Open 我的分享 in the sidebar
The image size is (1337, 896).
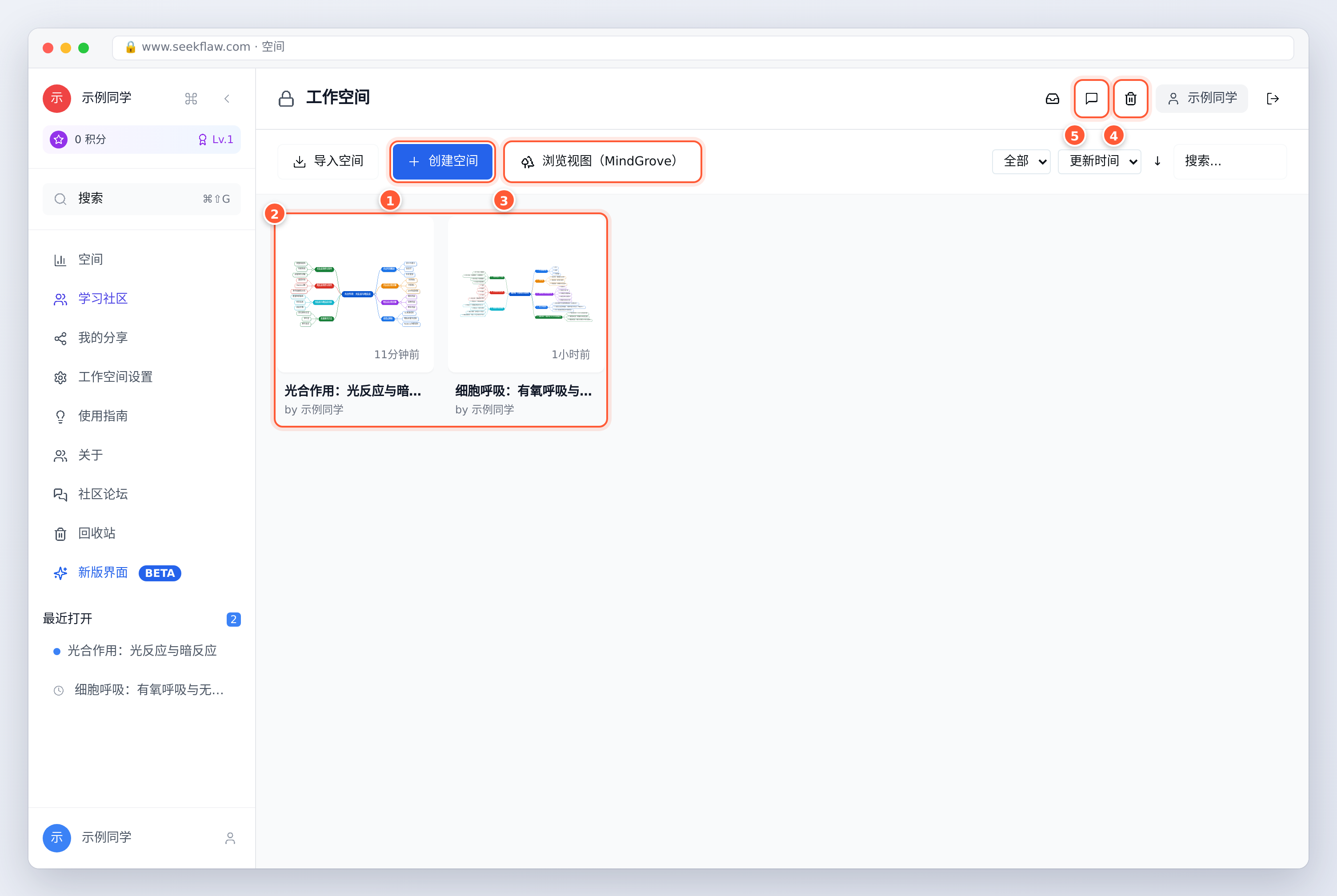[x=142, y=338]
